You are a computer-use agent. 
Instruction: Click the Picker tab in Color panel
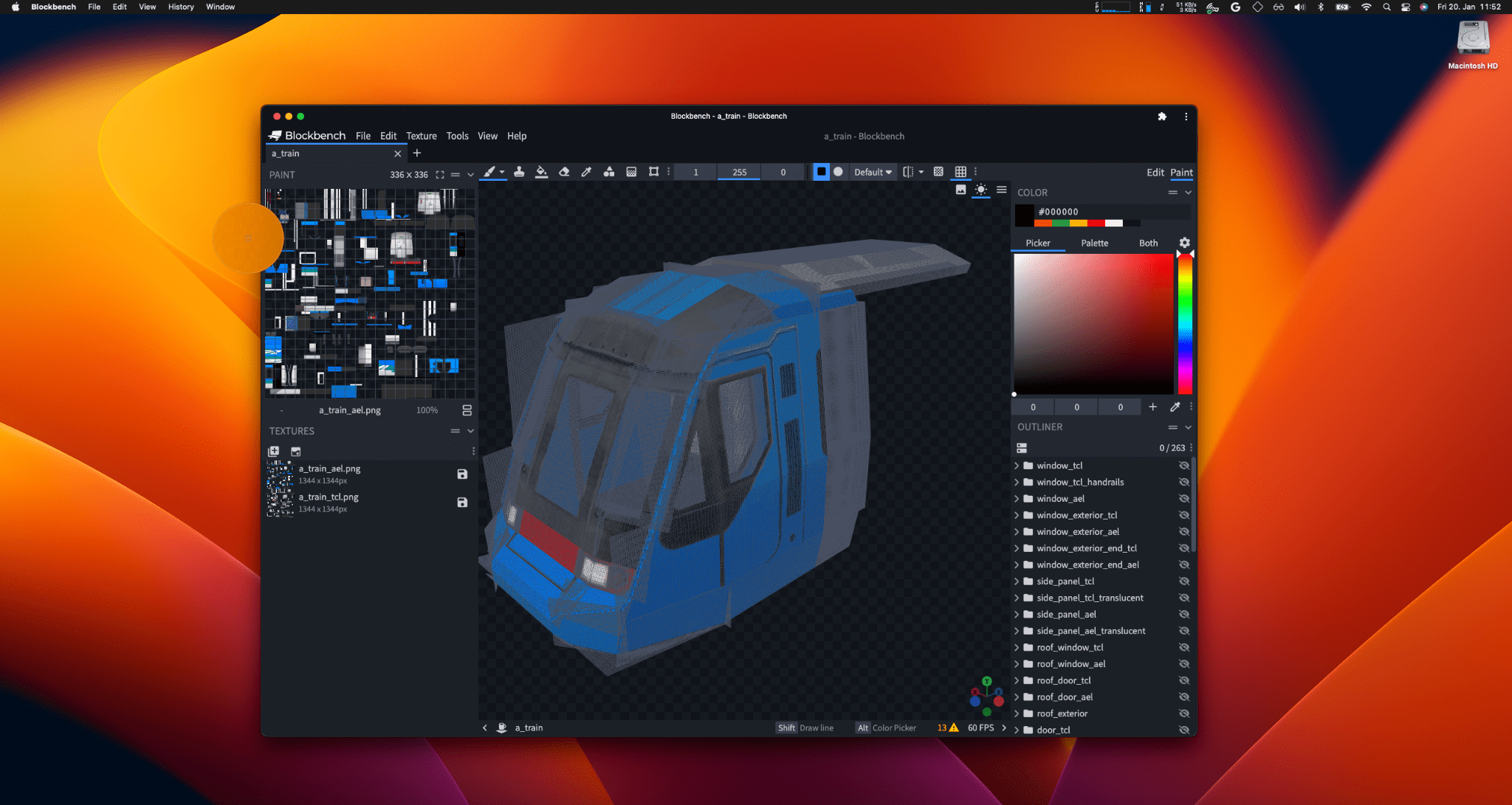click(x=1039, y=242)
